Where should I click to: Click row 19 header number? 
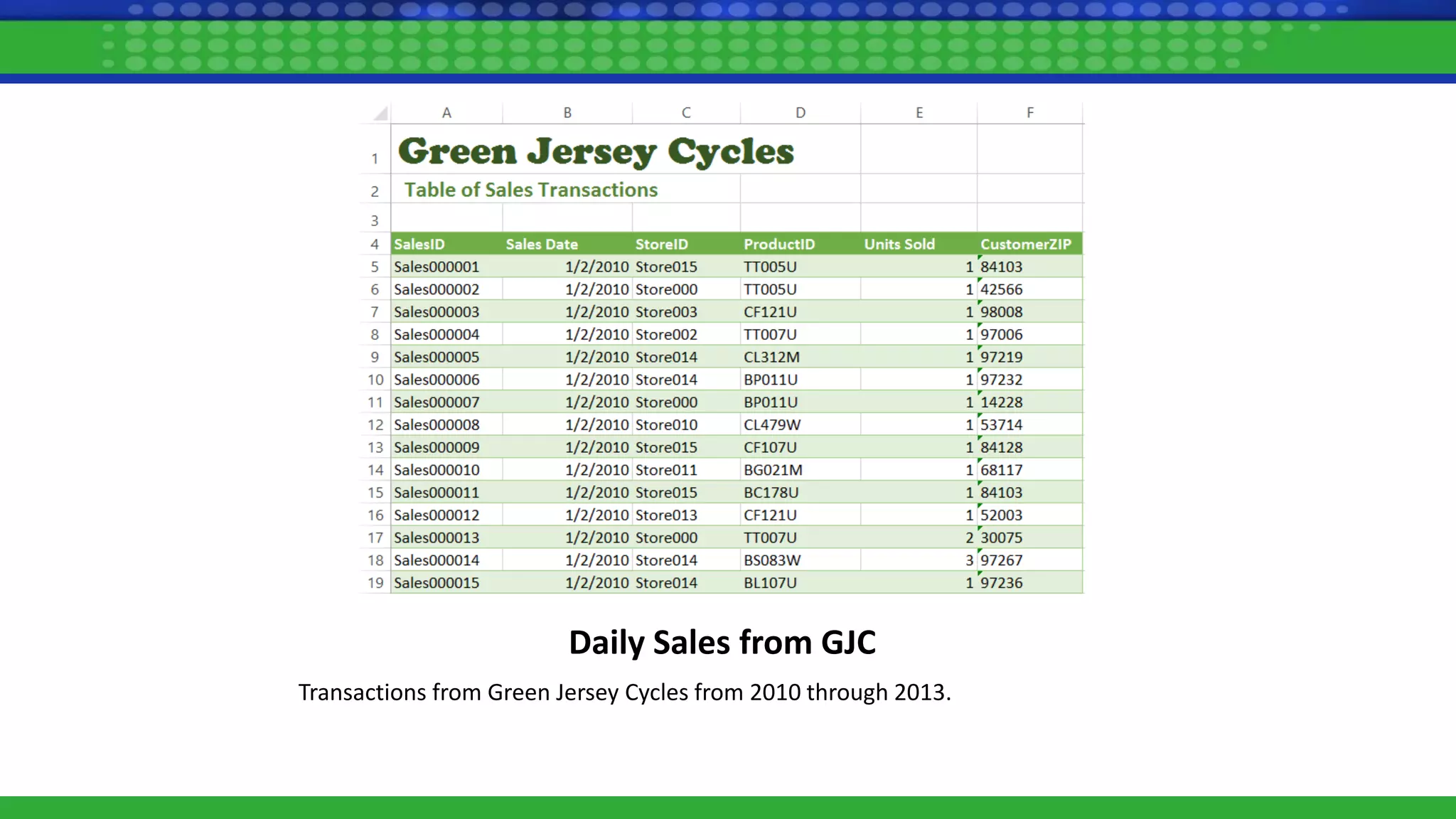[375, 583]
